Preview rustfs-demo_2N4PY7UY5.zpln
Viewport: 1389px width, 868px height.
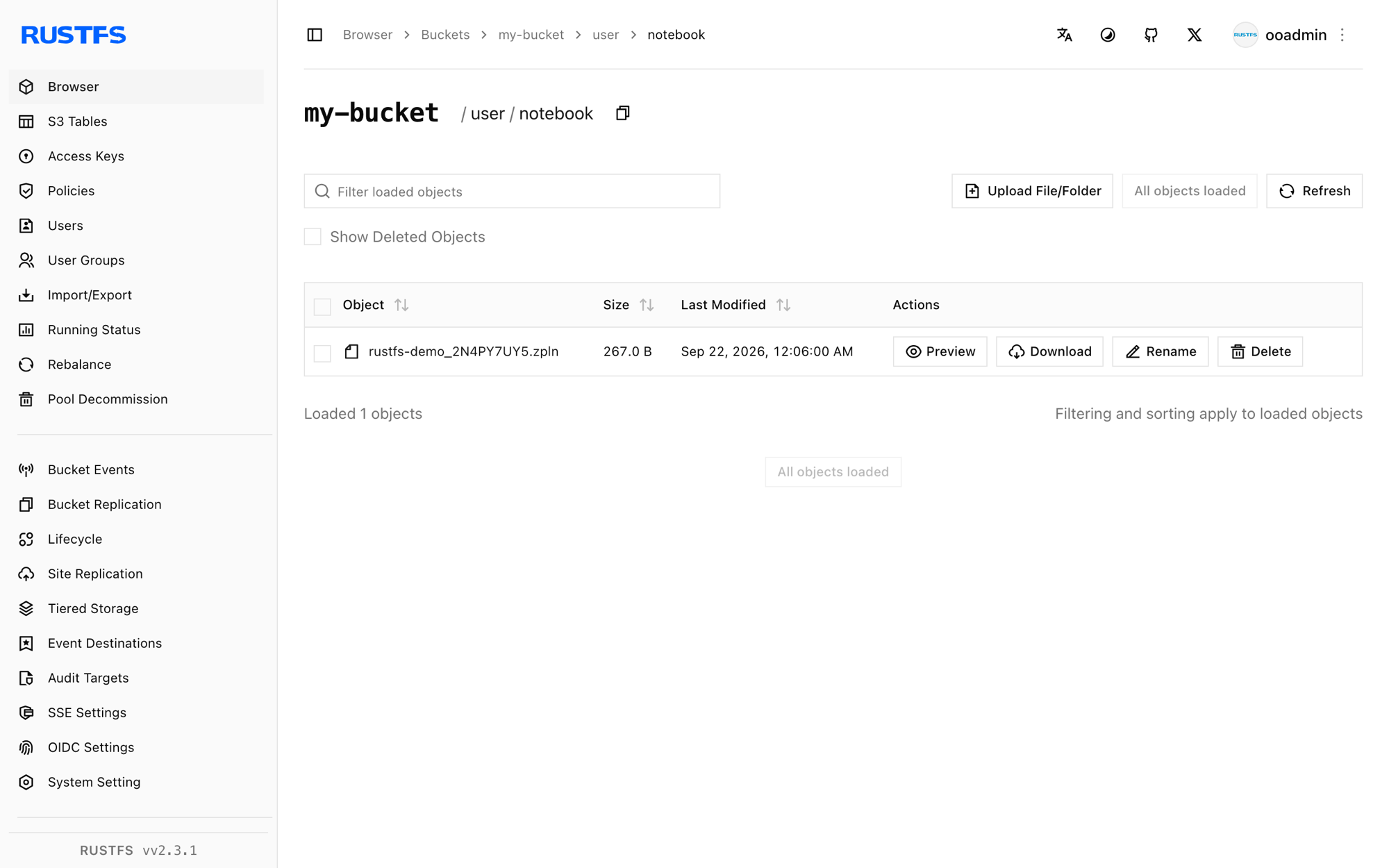point(940,351)
